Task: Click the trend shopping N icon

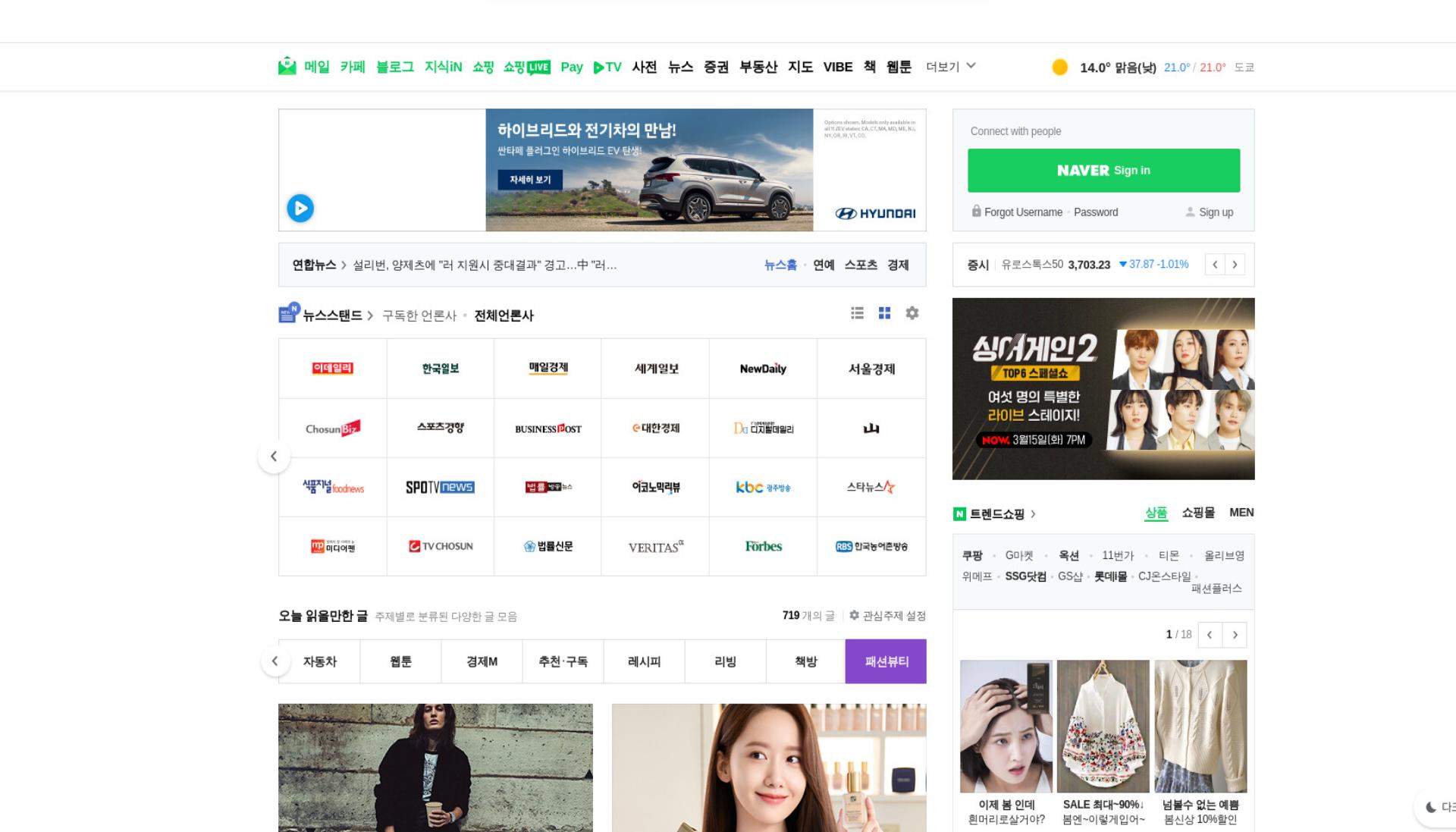Action: pos(959,514)
